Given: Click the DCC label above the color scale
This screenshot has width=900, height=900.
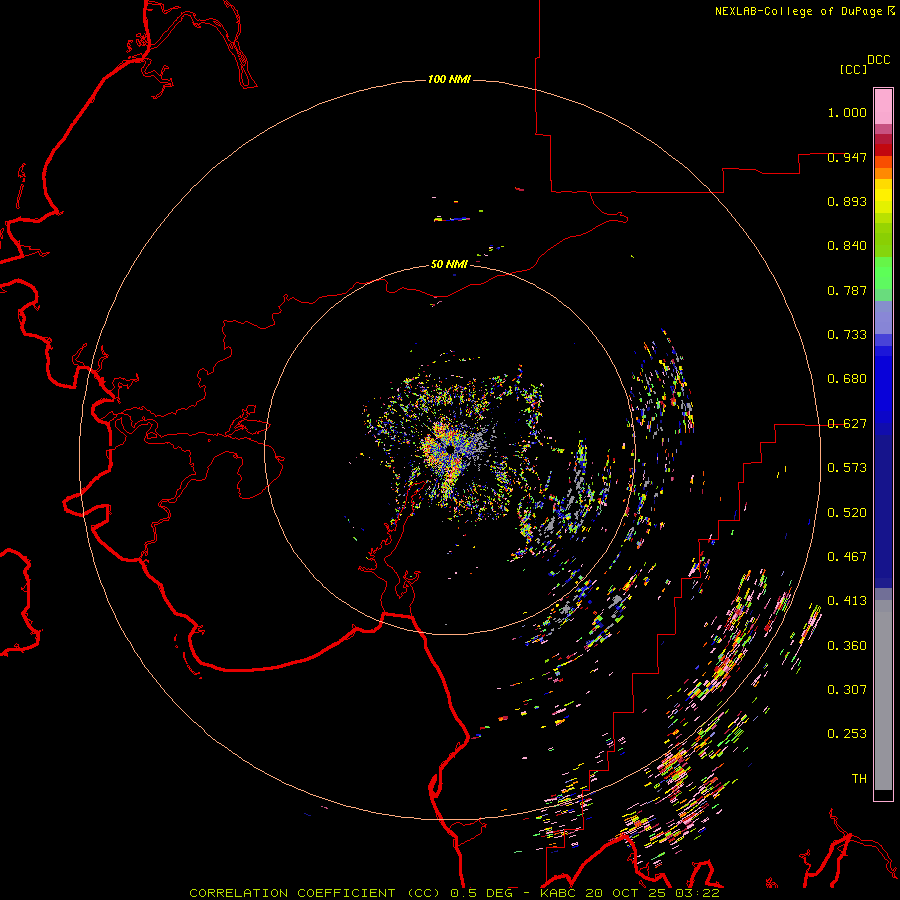Looking at the screenshot, I should (x=879, y=60).
